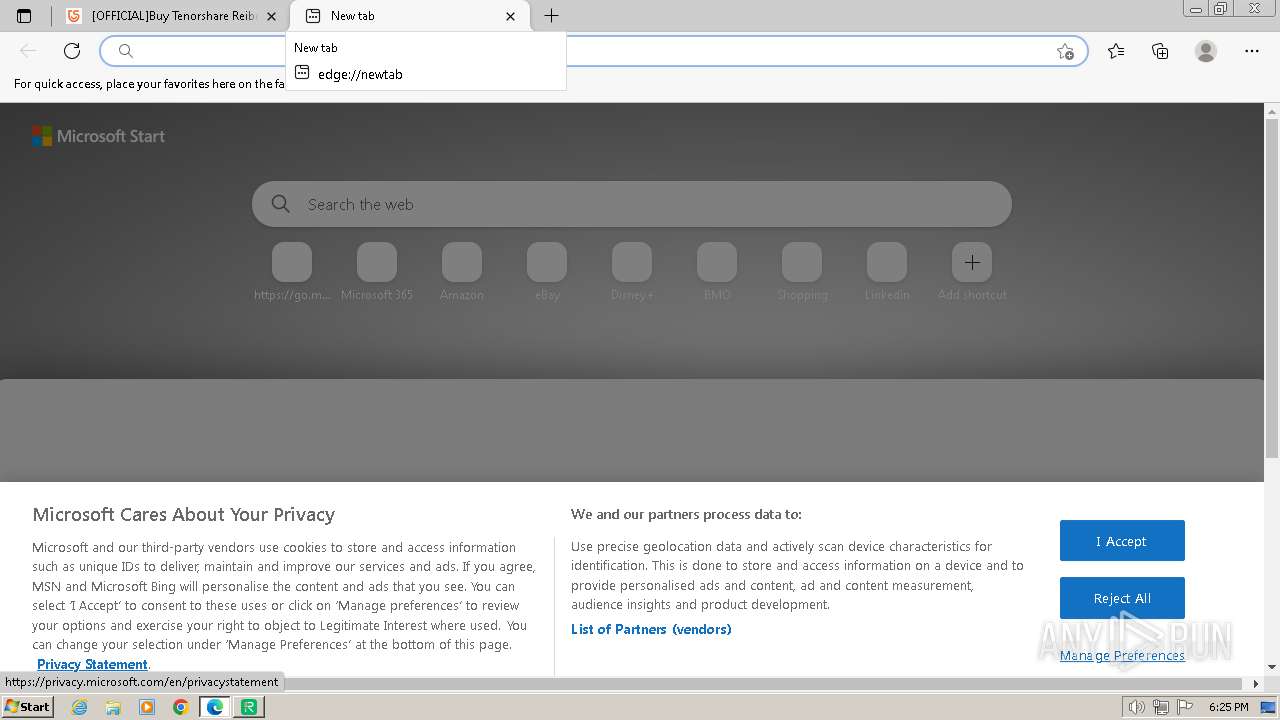Open the profile avatar icon
This screenshot has width=1280, height=720.
click(x=1206, y=51)
